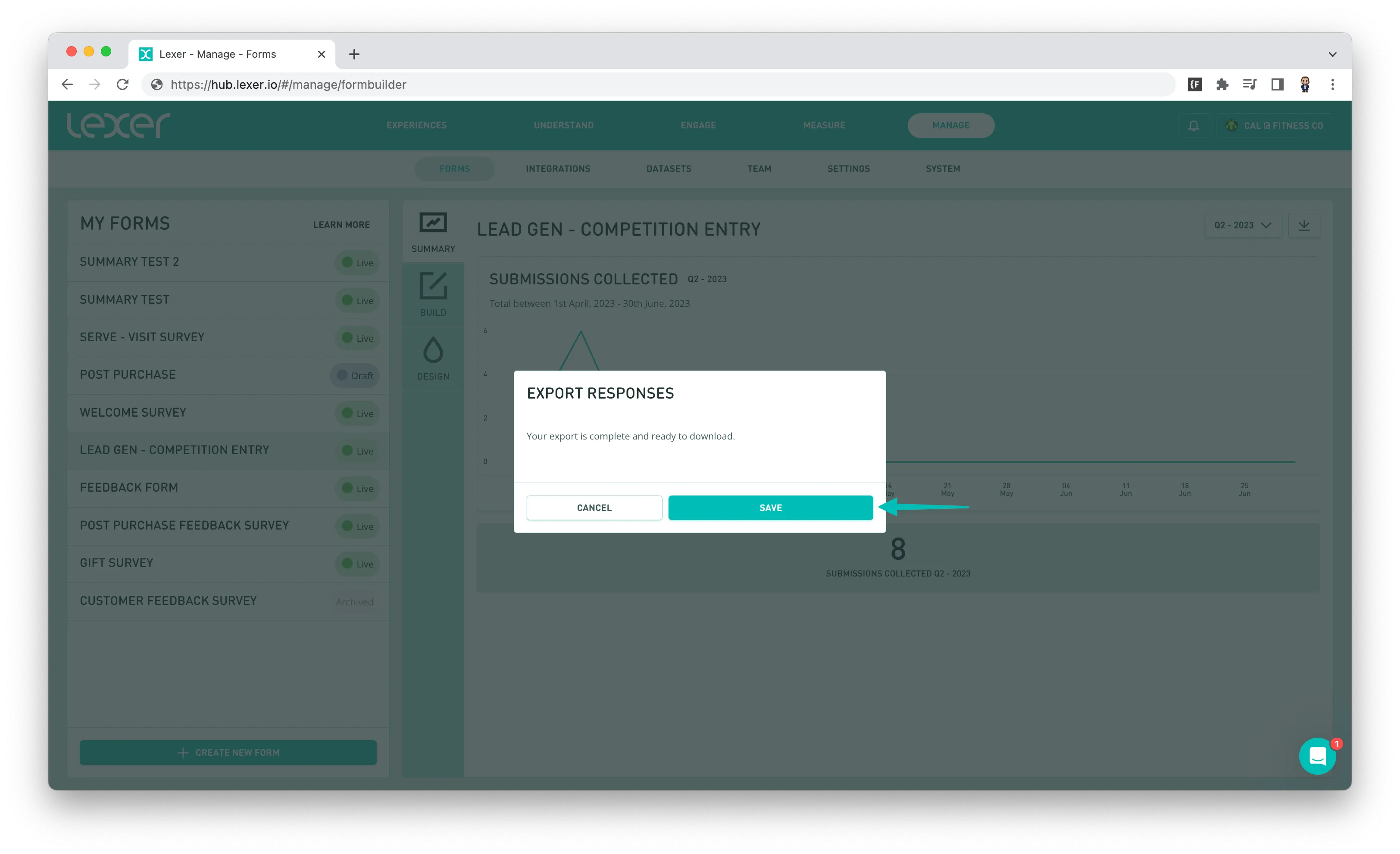Viewport: 1400px width, 854px height.
Task: Switch to the Integrations tab
Action: click(x=557, y=168)
